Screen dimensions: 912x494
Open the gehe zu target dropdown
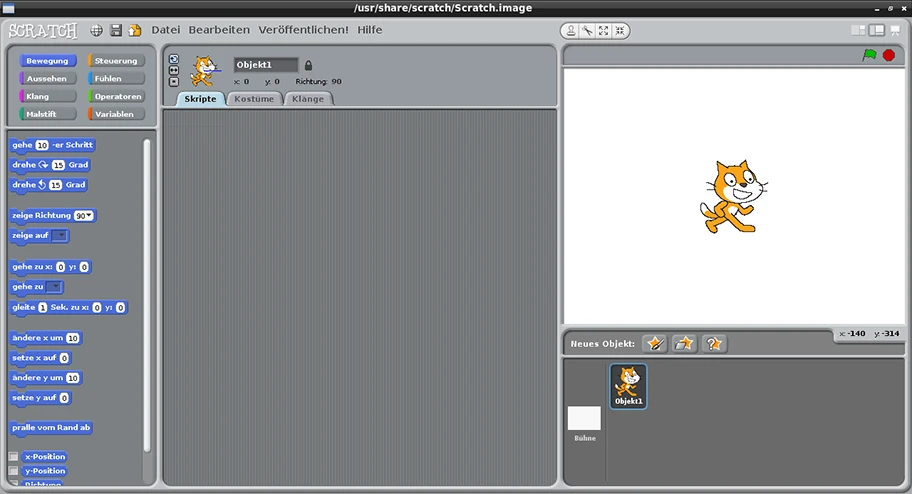[54, 287]
